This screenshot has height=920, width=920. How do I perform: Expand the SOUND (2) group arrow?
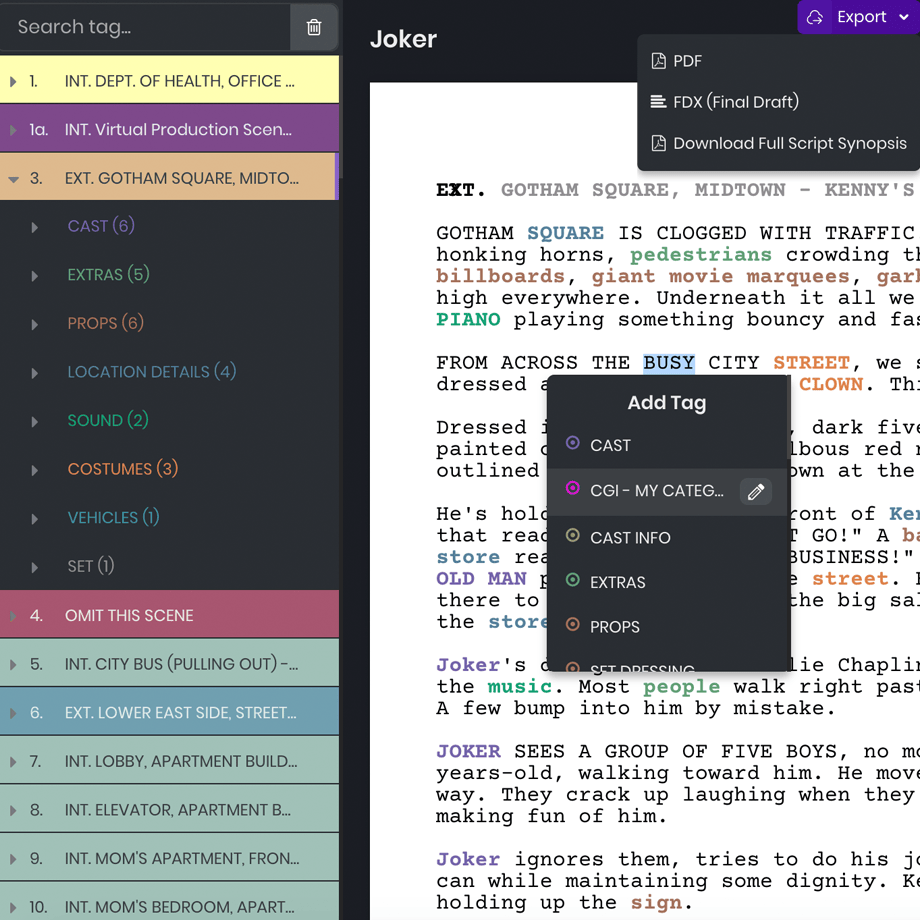tap(35, 422)
